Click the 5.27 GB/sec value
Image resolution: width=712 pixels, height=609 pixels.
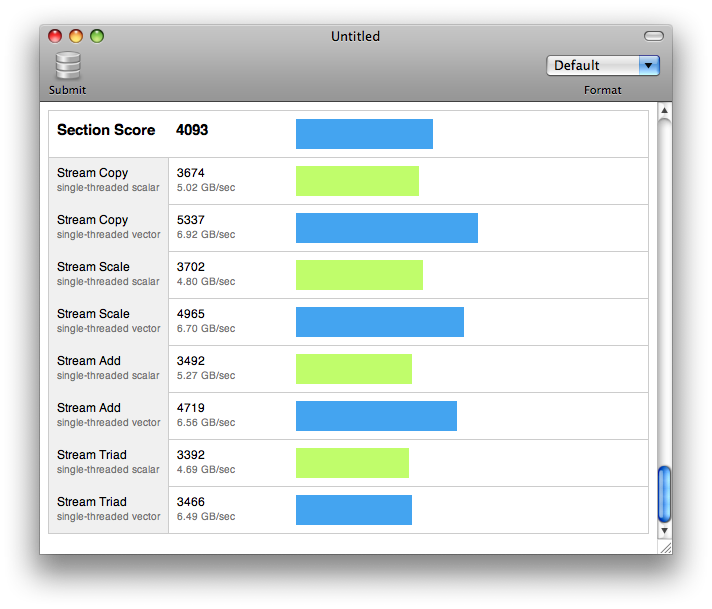pyautogui.click(x=206, y=376)
